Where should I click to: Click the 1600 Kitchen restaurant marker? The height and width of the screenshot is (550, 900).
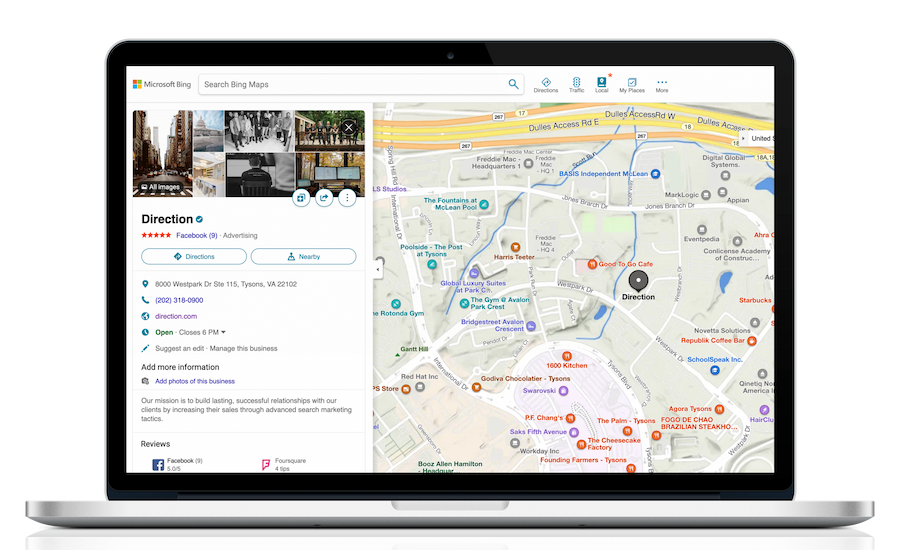click(567, 356)
